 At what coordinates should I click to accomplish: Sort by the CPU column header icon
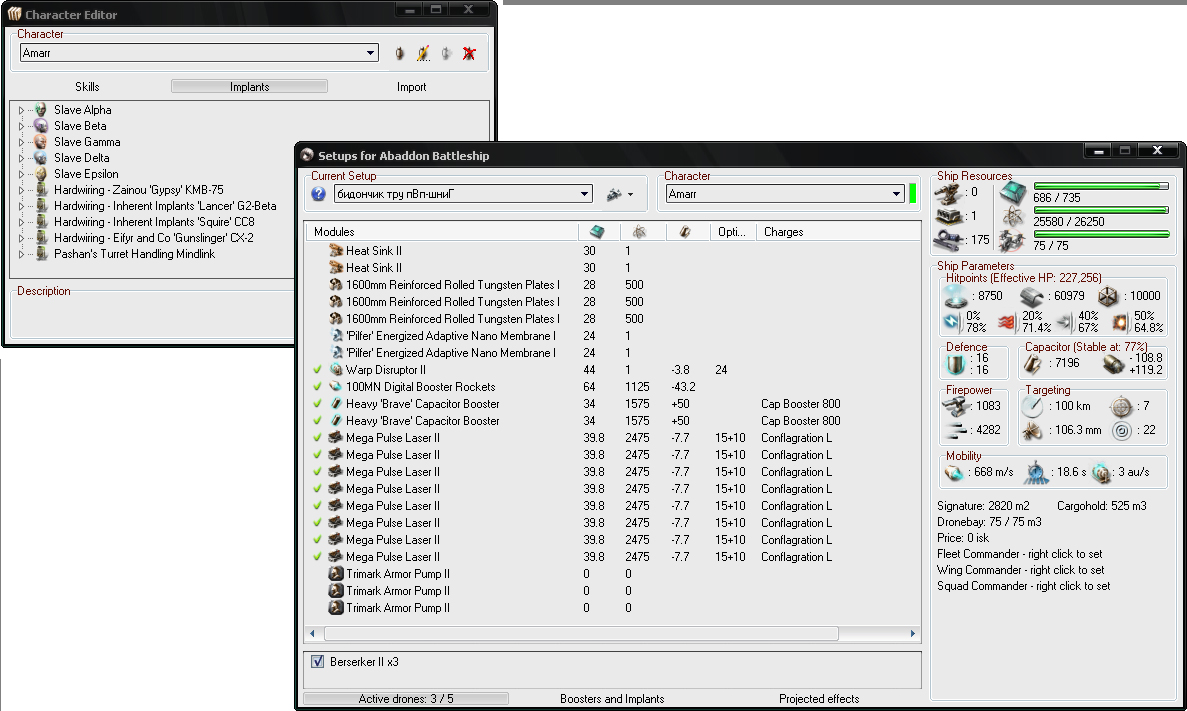597,232
